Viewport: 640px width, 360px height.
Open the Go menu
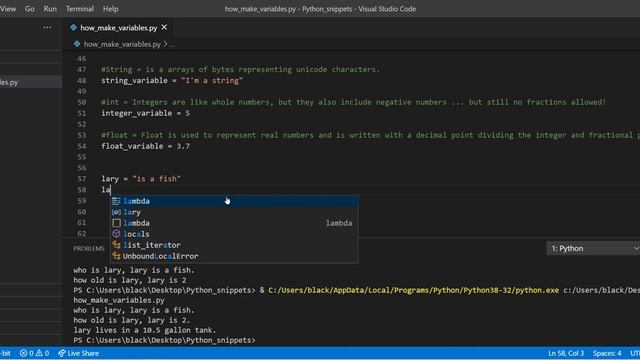pyautogui.click(x=29, y=9)
